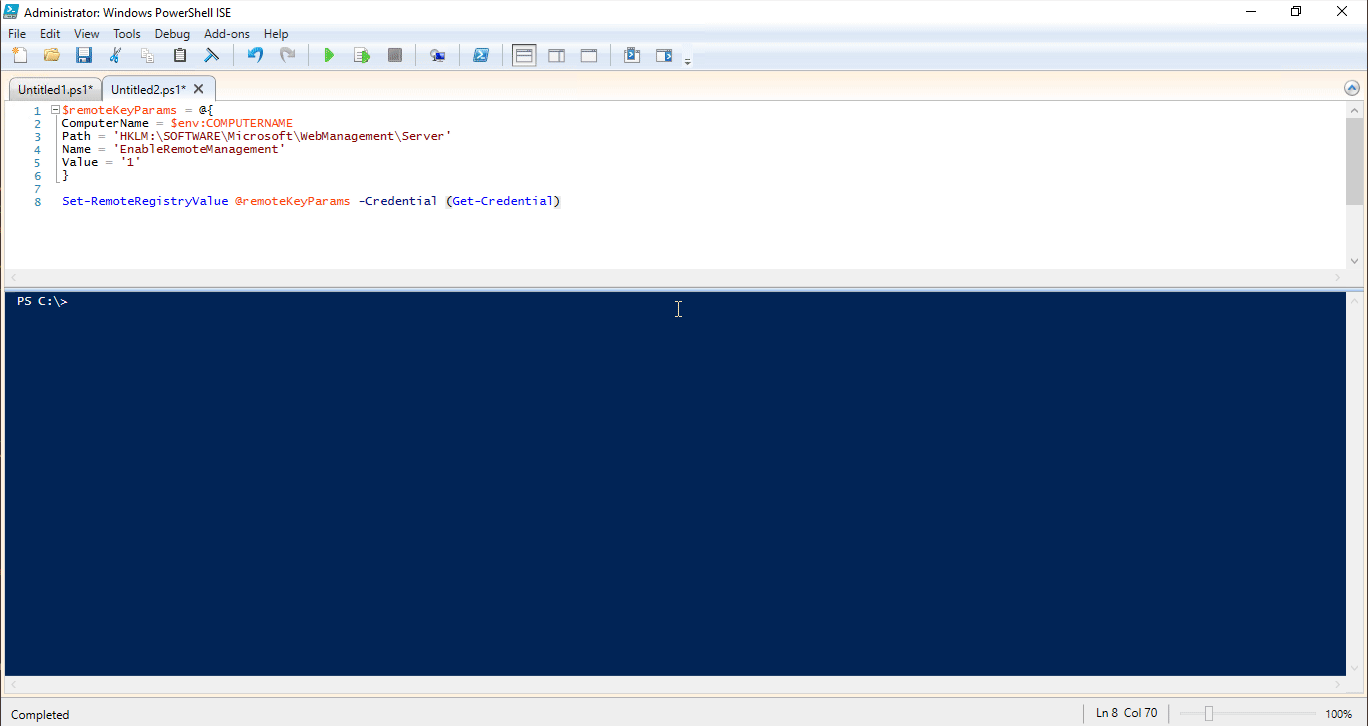This screenshot has height=726, width=1368.
Task: Show Script Pane on top
Action: (523, 55)
